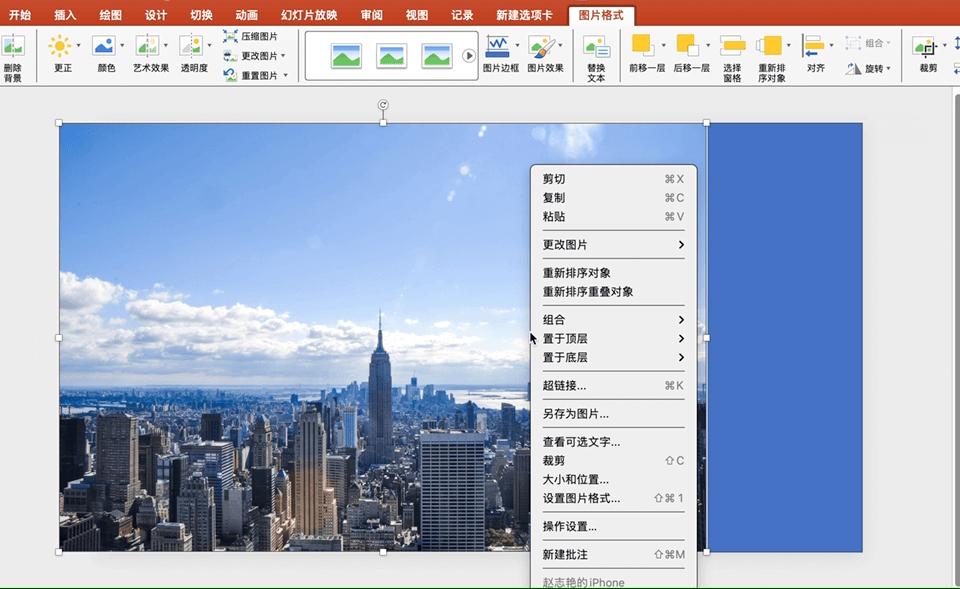Click the 删除背景 (Remove Background) icon
This screenshot has height=589, width=960.
[x=13, y=47]
